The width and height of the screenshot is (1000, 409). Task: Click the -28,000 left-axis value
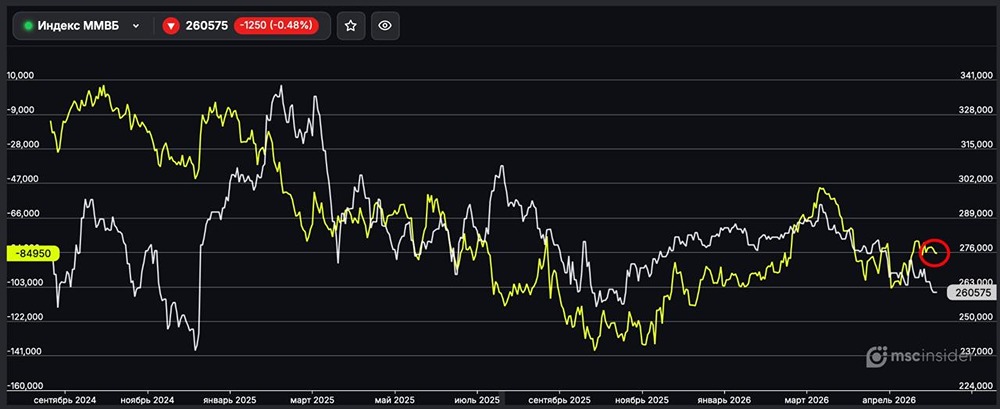coord(22,145)
